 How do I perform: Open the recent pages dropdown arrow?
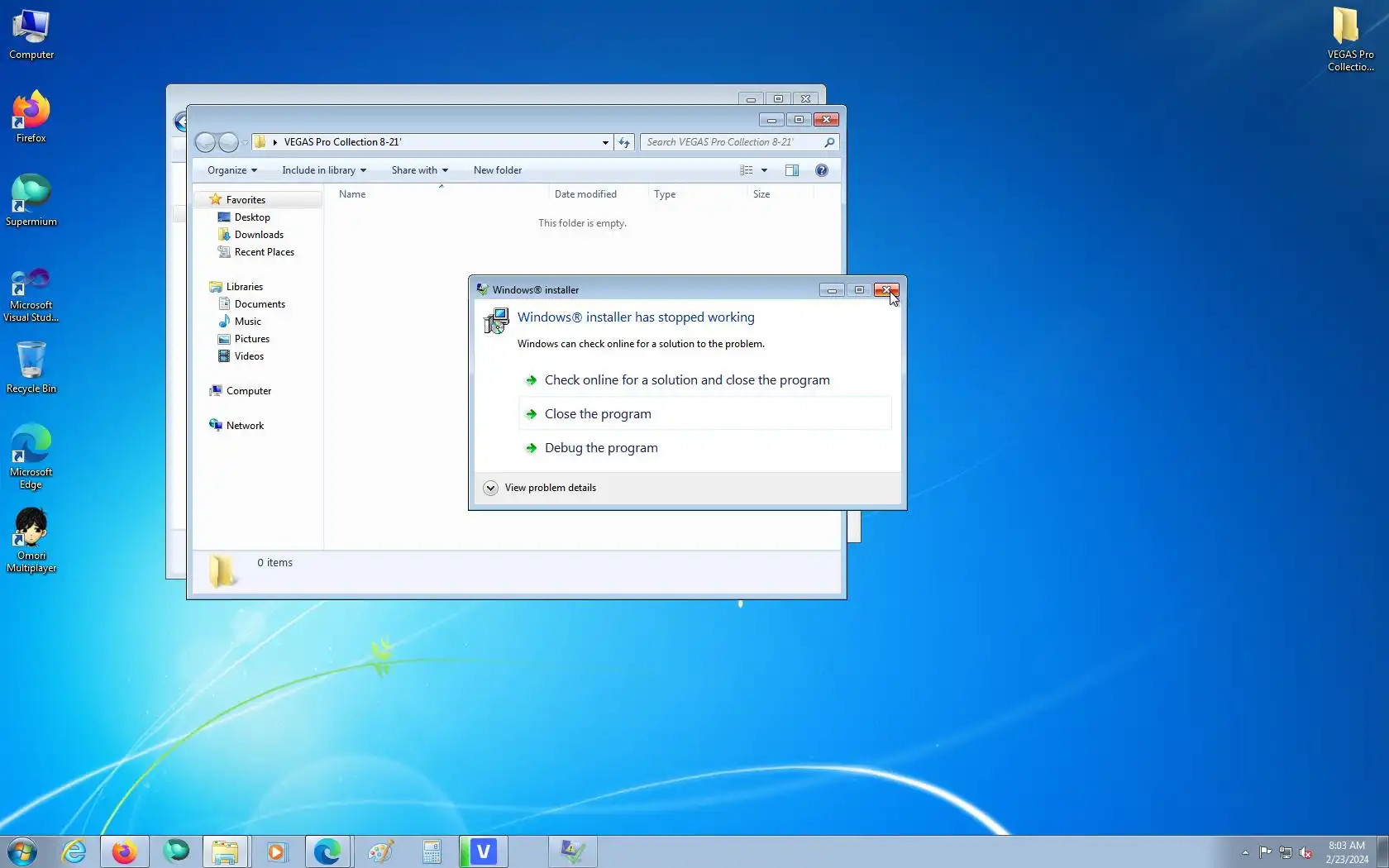245,142
